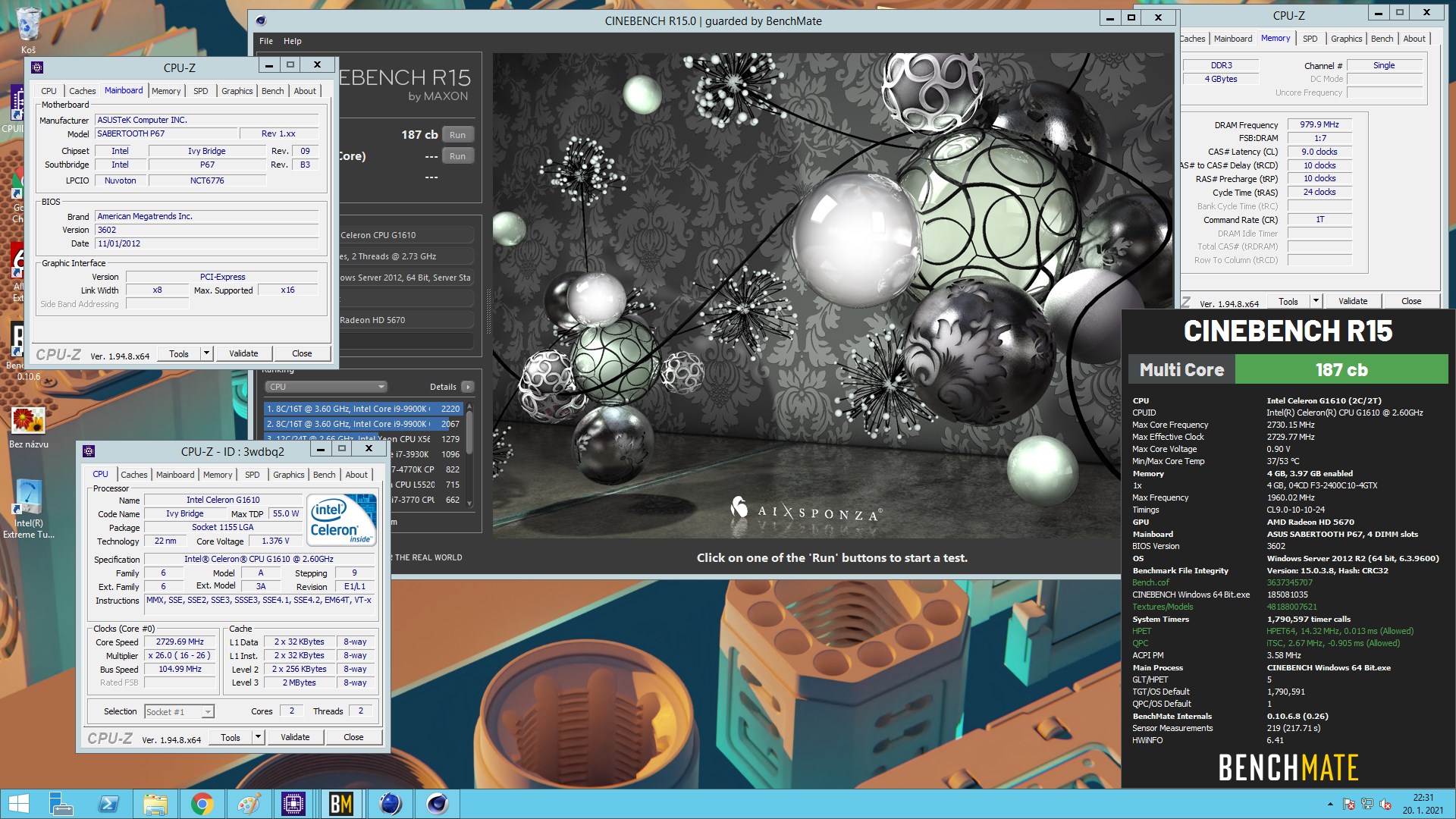Select the SPD tab in CPU-Z ID 3wdbq2 window
Viewport: 1456px width, 819px height.
253,475
